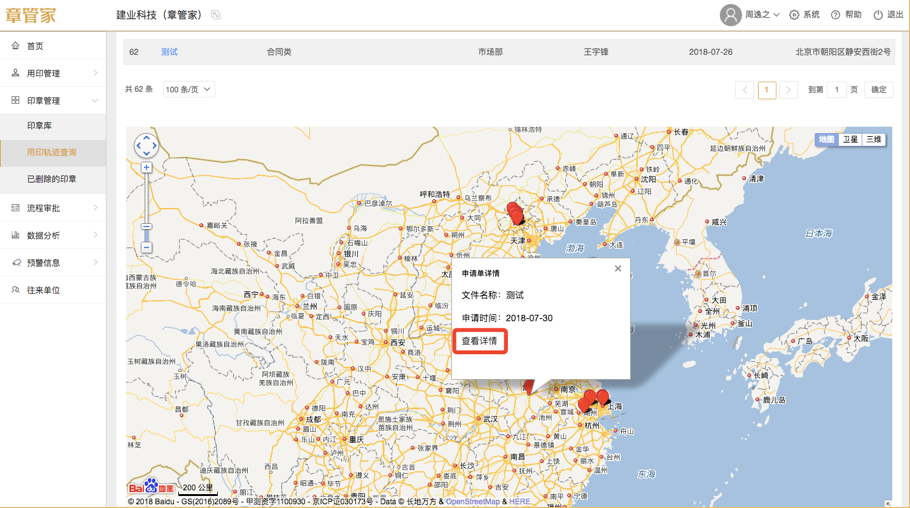
Task: Click the 王宇锋 cell in row 62
Action: pyautogui.click(x=596, y=52)
